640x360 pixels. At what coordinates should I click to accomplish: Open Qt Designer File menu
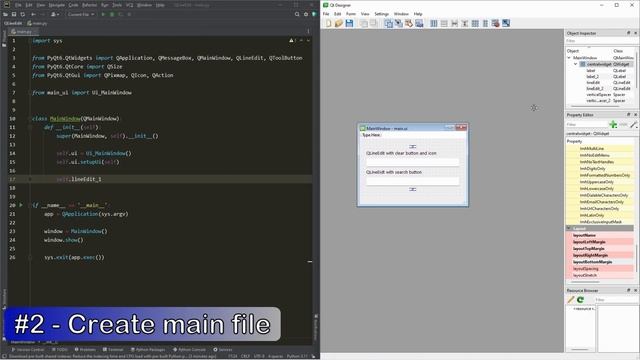(x=326, y=14)
